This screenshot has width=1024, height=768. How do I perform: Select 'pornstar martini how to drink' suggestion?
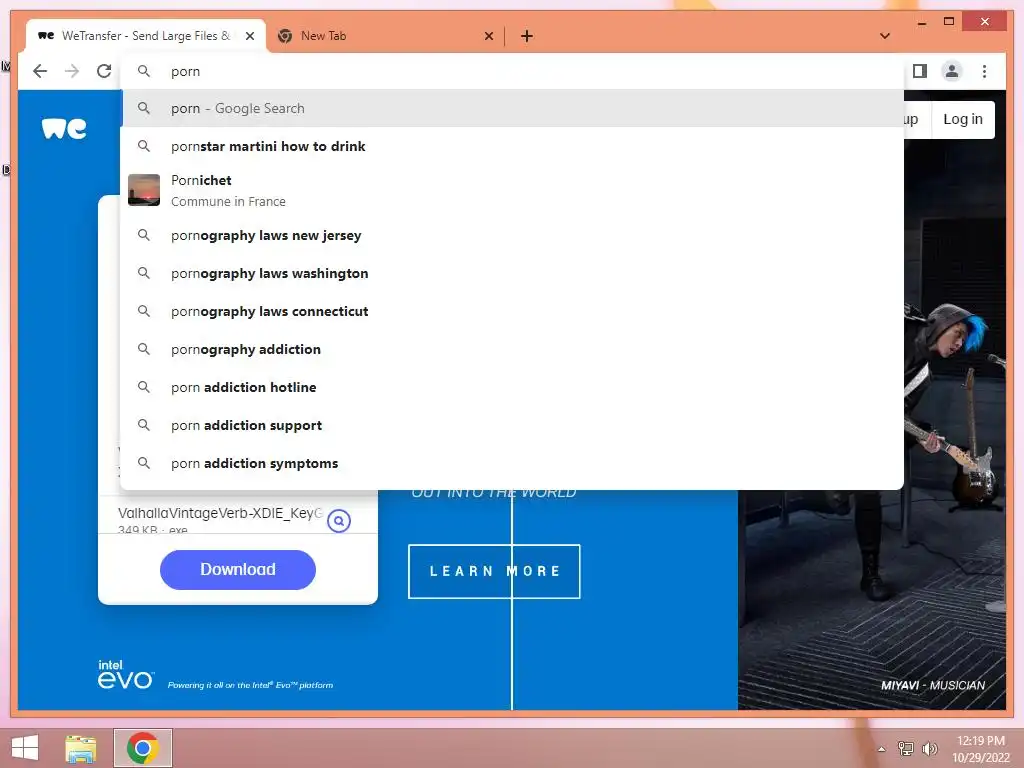click(513, 146)
